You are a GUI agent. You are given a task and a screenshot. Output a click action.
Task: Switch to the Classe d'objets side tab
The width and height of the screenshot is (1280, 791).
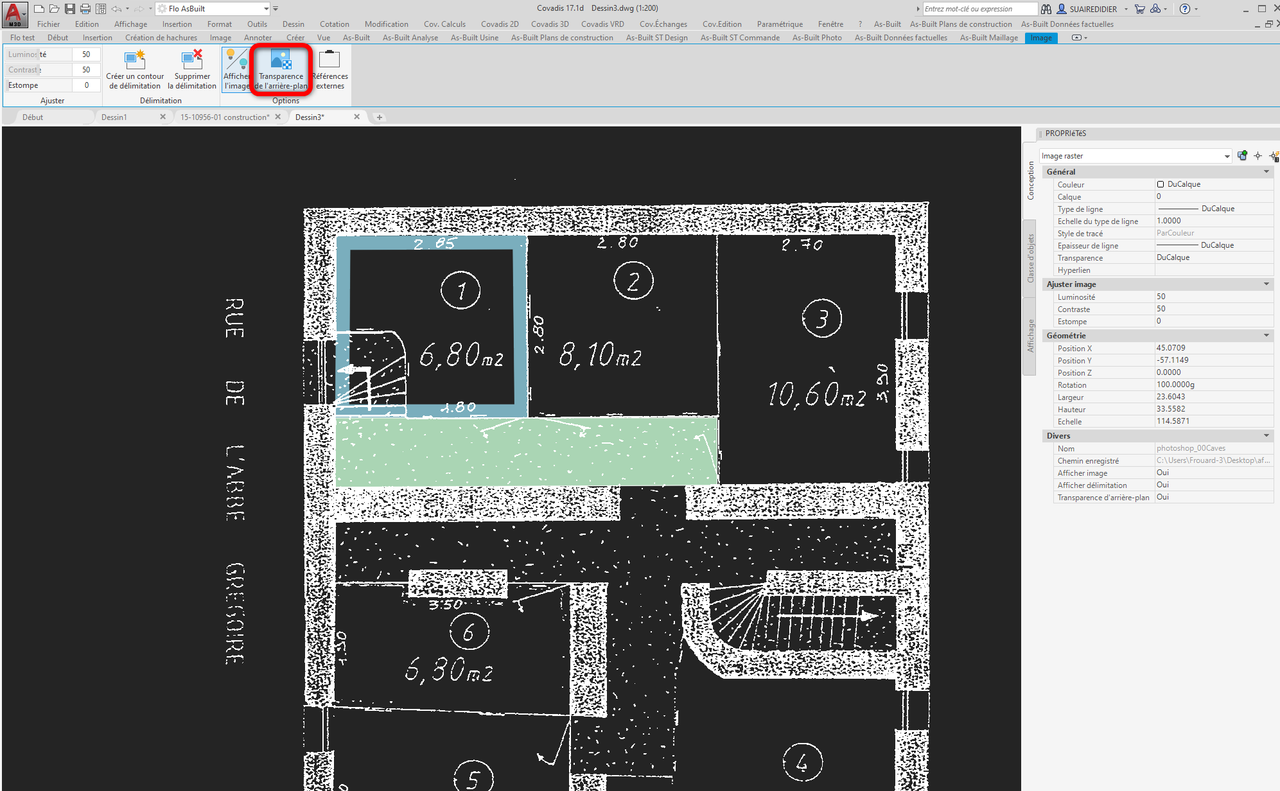[x=1030, y=259]
